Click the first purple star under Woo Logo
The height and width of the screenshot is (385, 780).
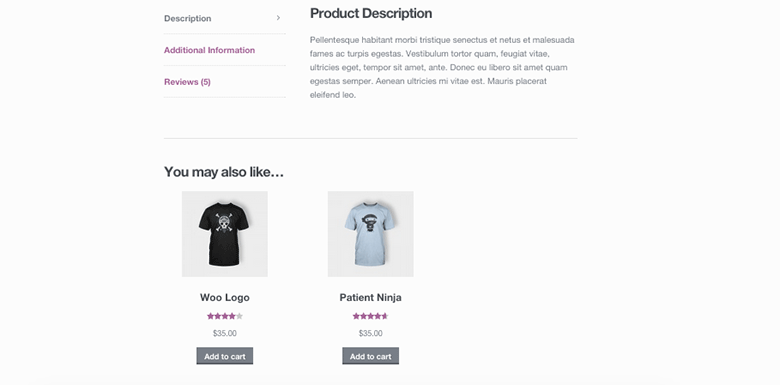210,316
